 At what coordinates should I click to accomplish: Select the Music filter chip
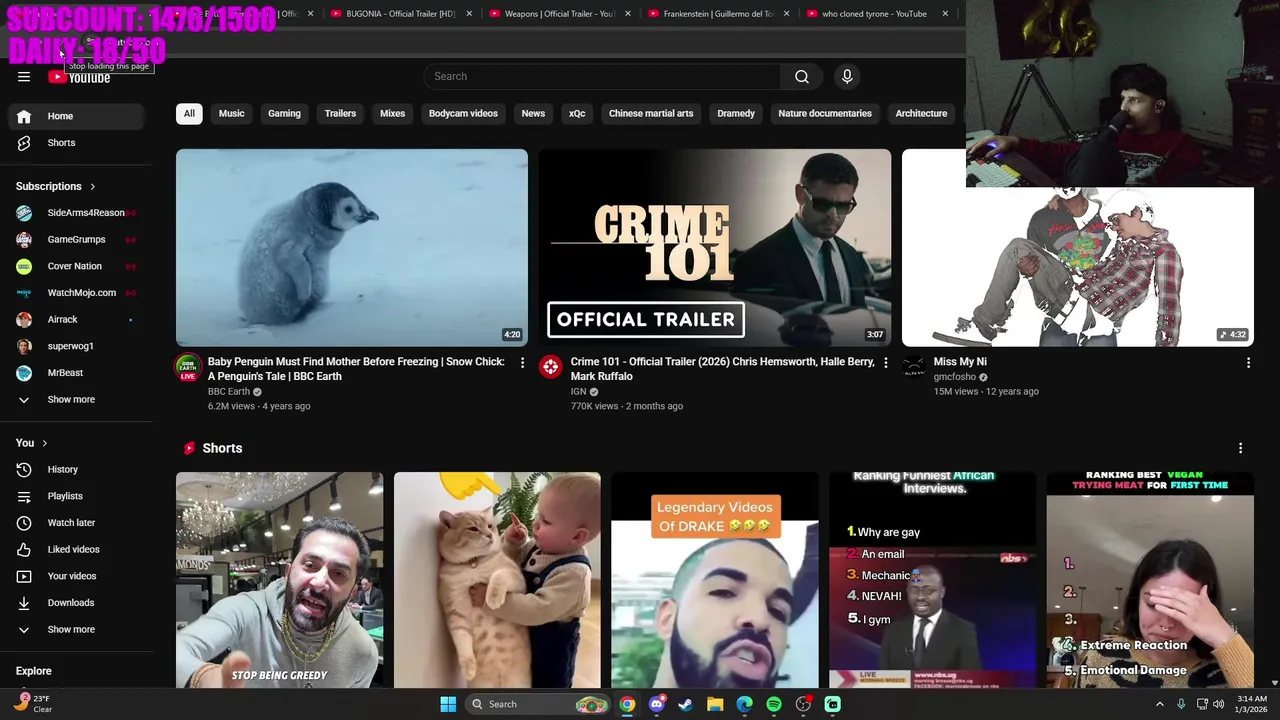coord(231,113)
